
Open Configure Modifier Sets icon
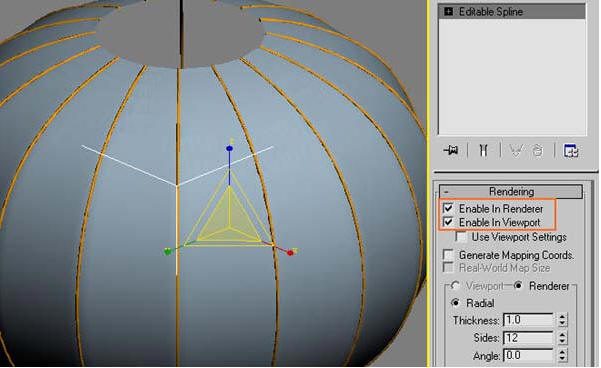(x=570, y=150)
